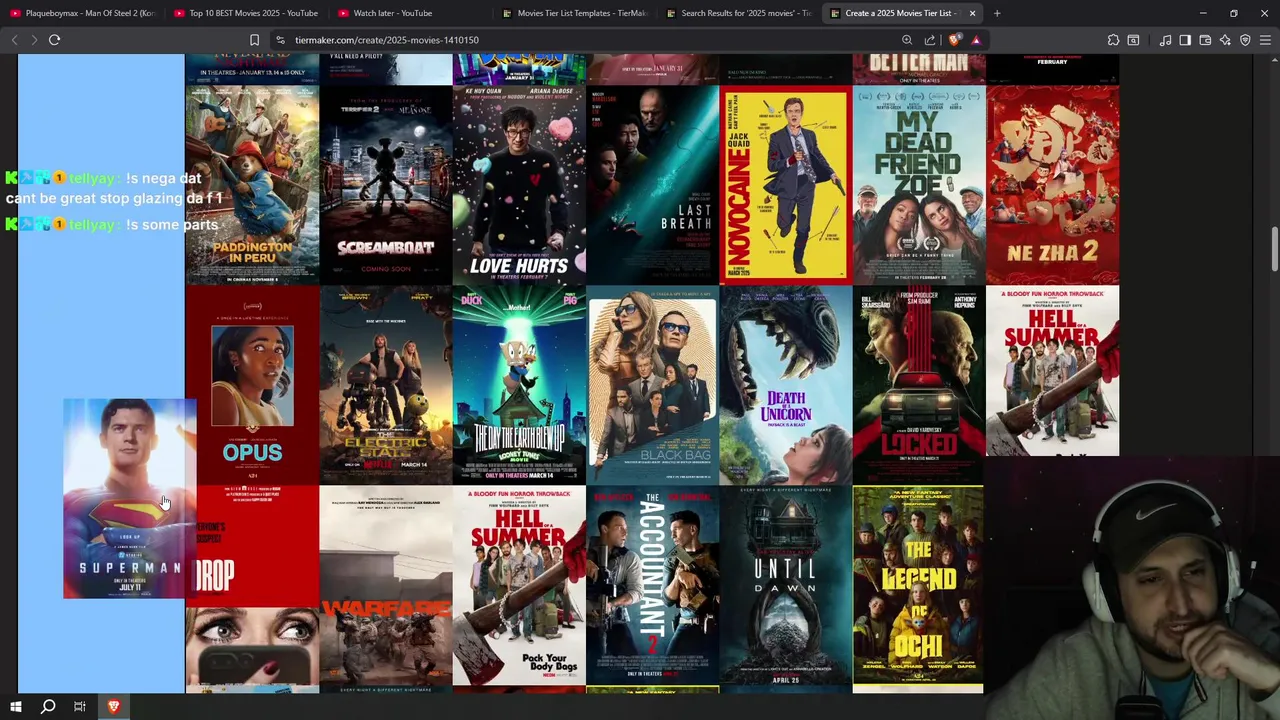Viewport: 1280px width, 720px height.
Task: Switch to 'Movies Tier List Templates' tab
Action: click(x=575, y=13)
